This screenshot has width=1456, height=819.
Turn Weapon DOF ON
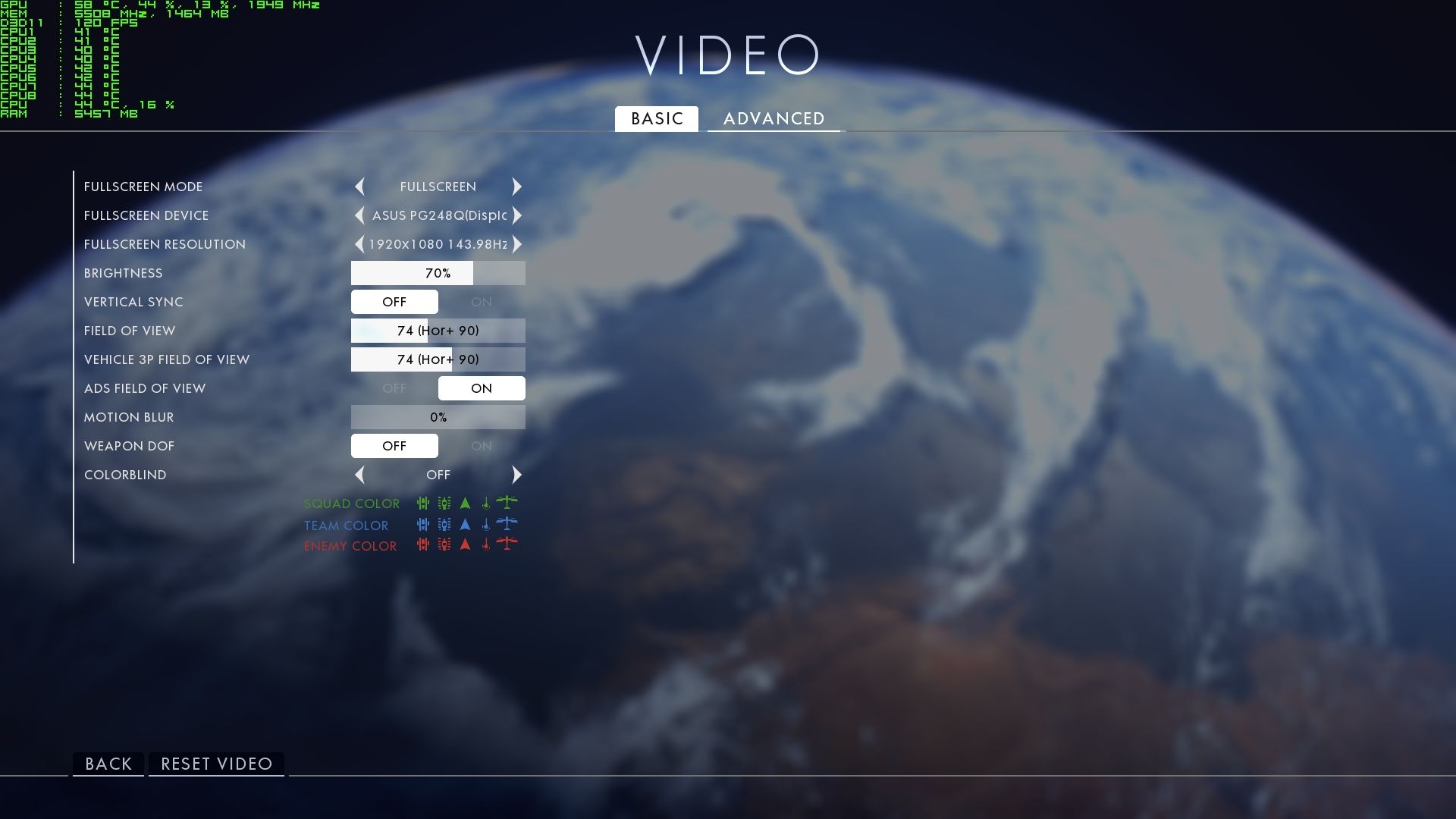click(482, 446)
